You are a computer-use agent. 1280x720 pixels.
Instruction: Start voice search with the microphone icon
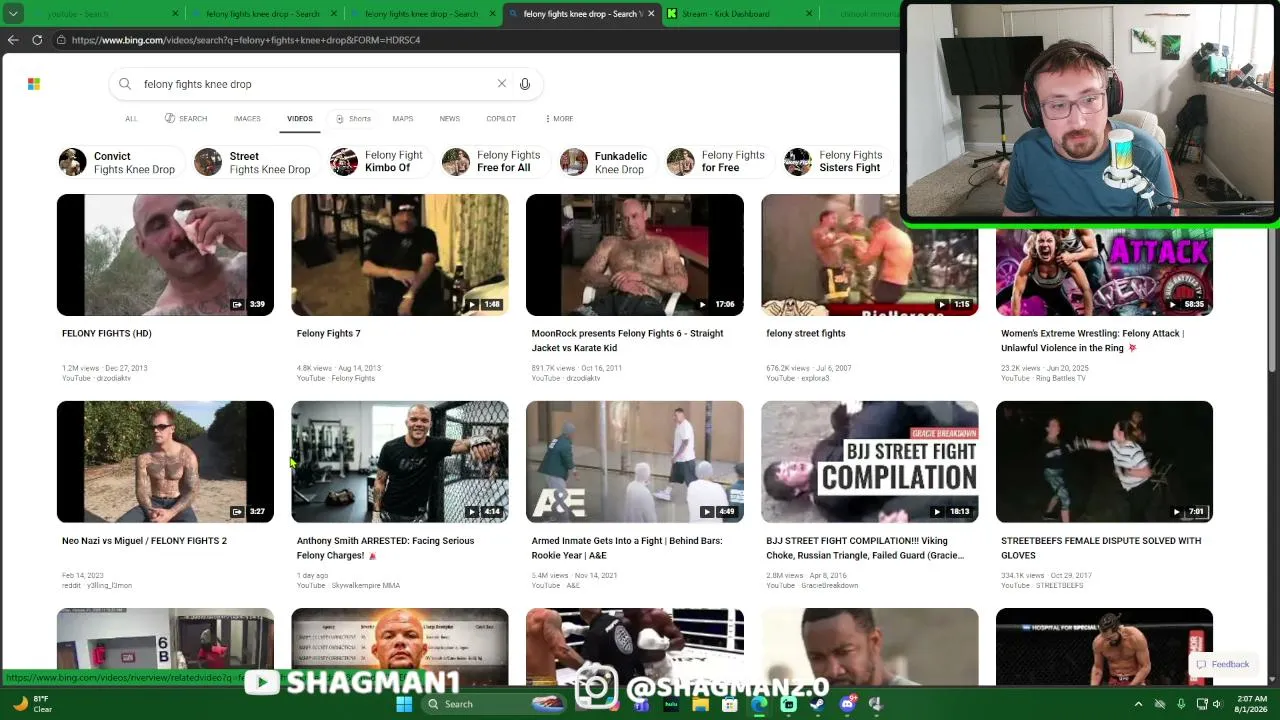click(525, 84)
